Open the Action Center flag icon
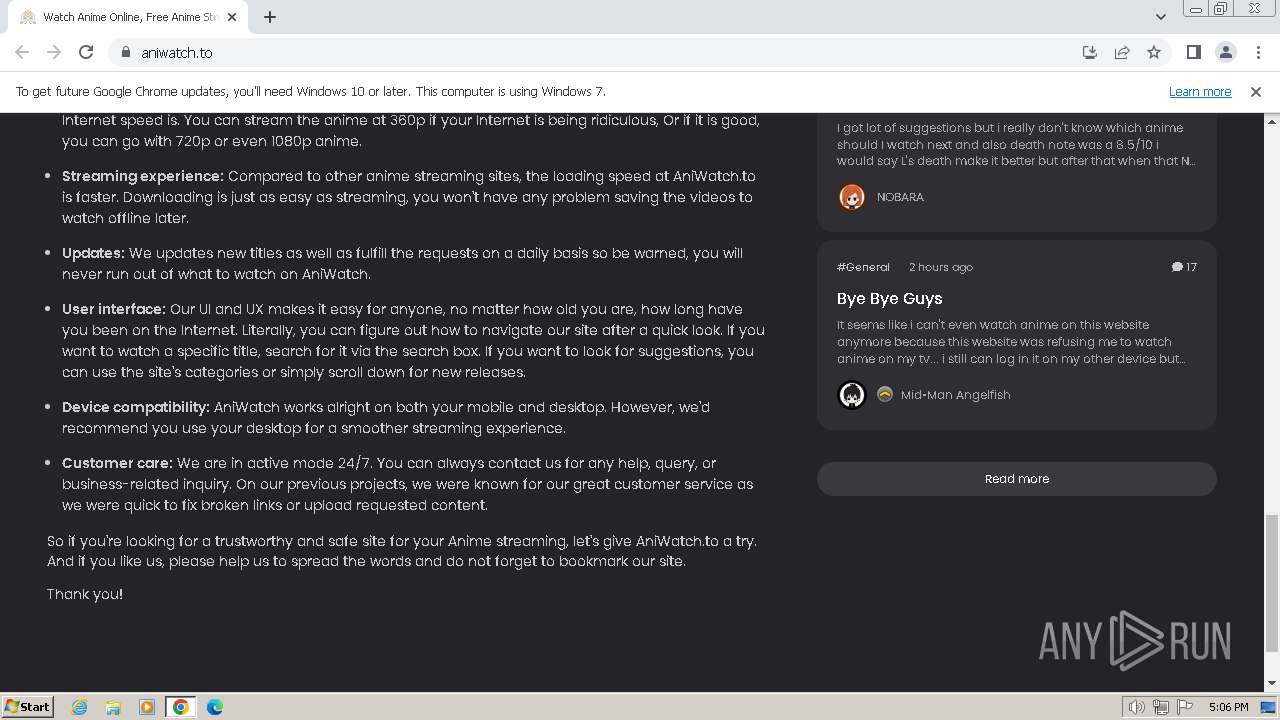Viewport: 1280px width, 720px height. click(x=1185, y=707)
